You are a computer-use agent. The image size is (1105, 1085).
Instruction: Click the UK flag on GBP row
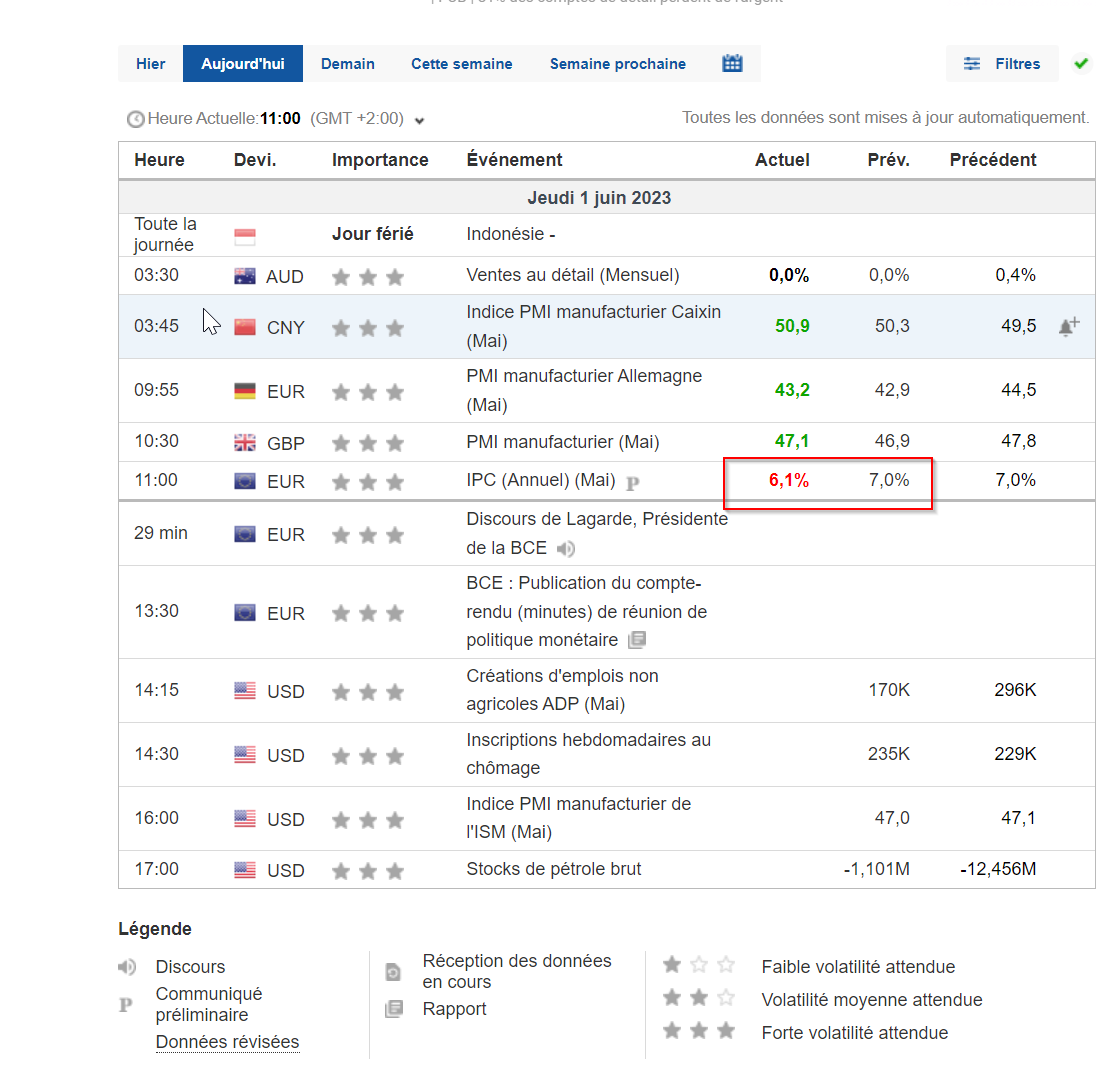[245, 443]
